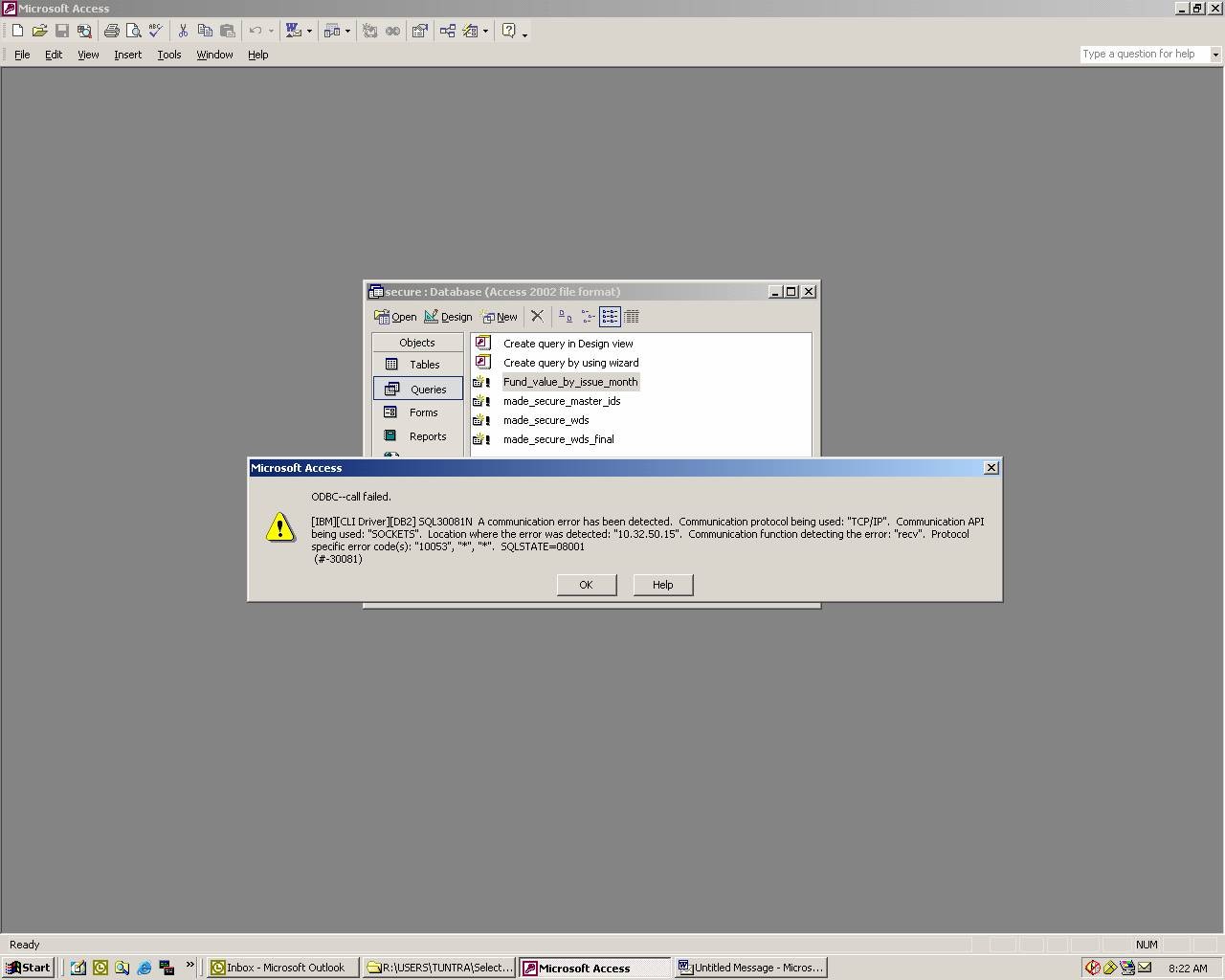
Task: Expand the OfficeLinks dropdown arrow
Action: point(309,31)
